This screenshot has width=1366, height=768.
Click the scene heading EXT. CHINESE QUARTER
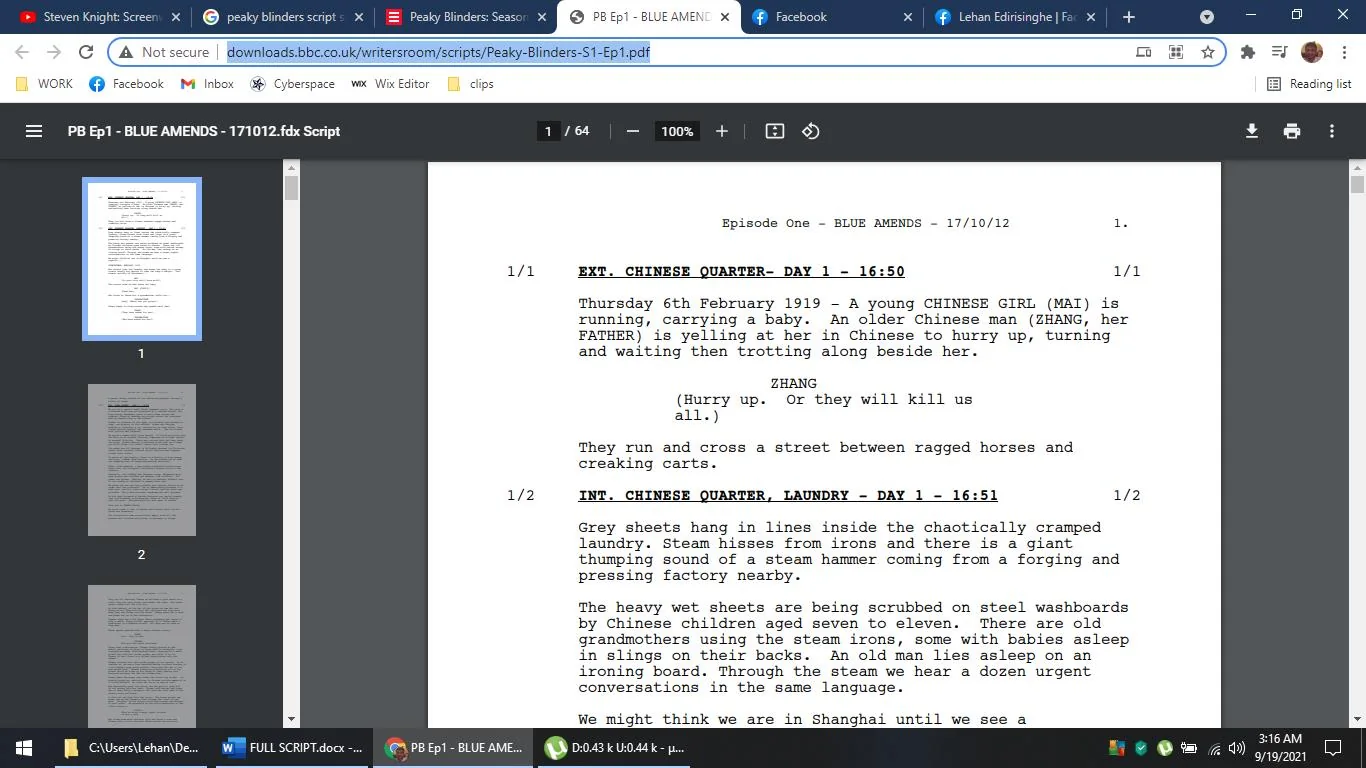[x=741, y=272]
